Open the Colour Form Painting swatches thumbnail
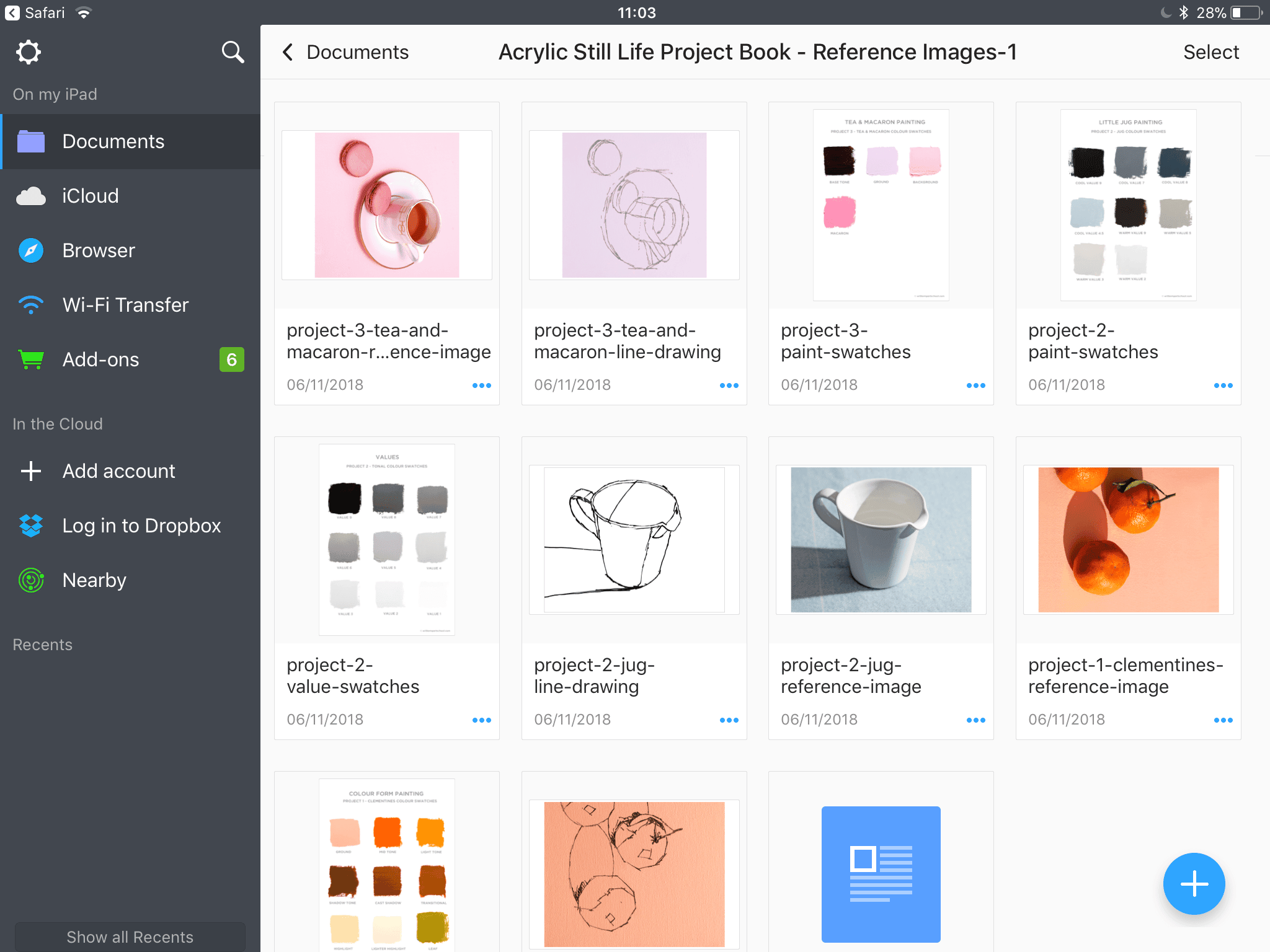 (x=387, y=865)
